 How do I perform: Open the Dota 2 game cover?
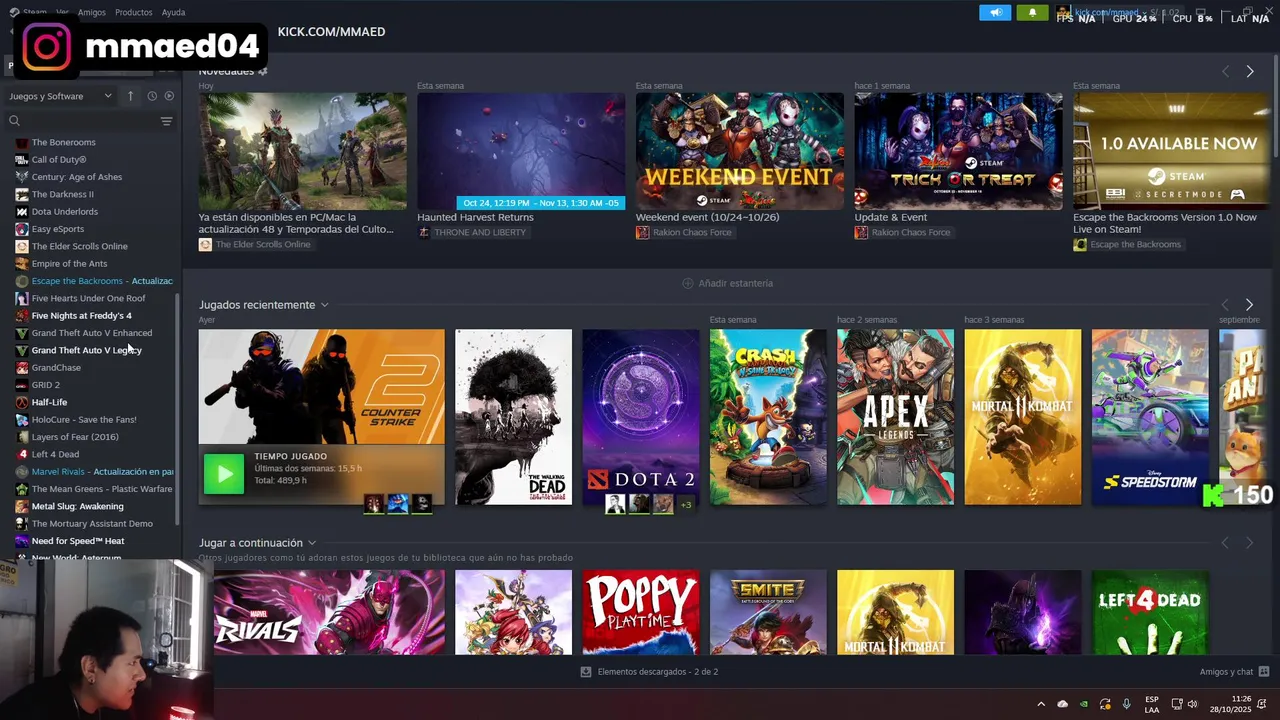point(641,417)
